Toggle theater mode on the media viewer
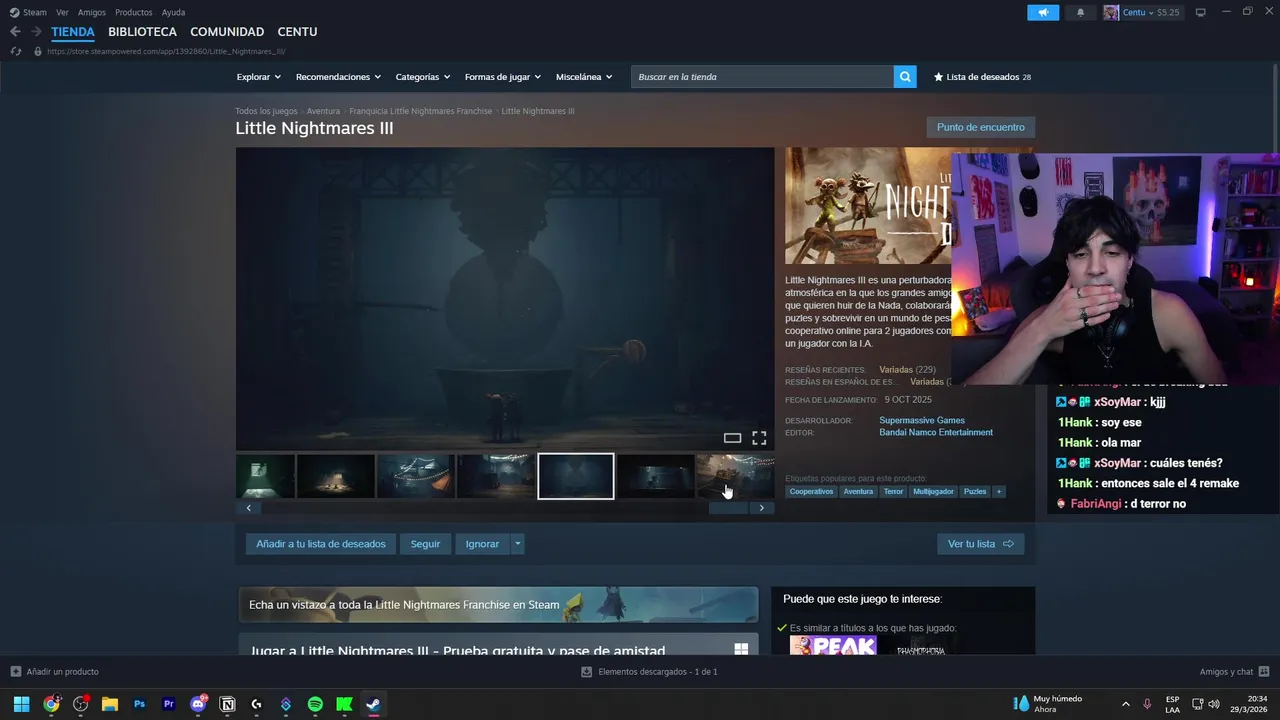1280x720 pixels. (x=732, y=438)
